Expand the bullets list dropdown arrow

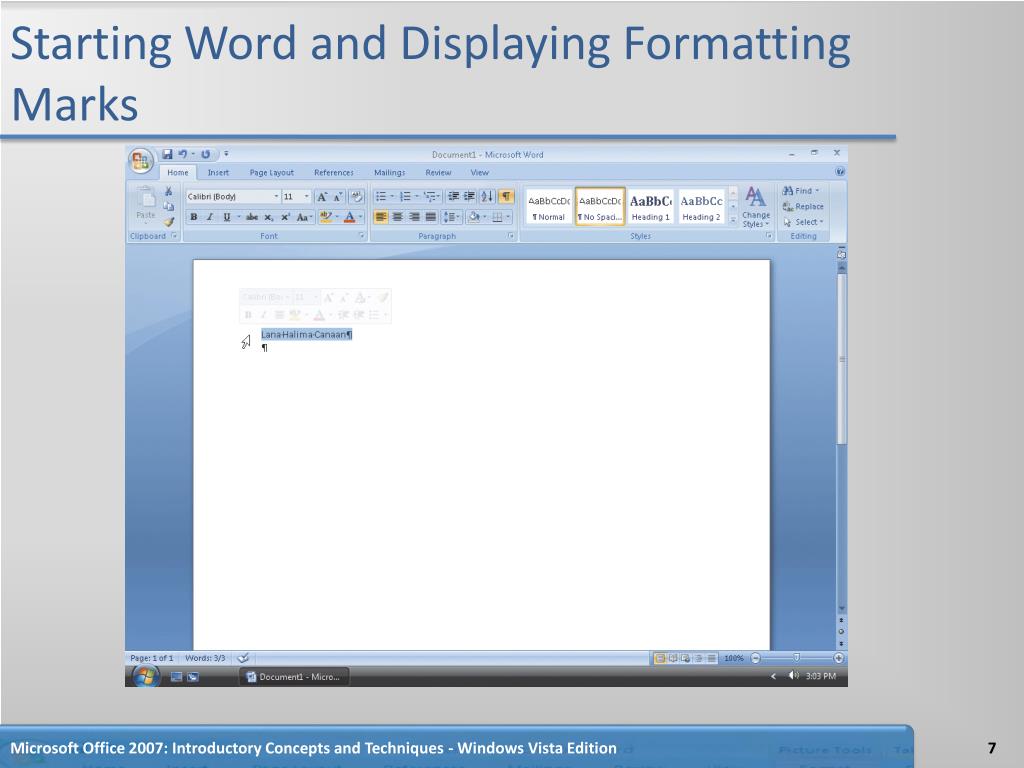point(392,197)
